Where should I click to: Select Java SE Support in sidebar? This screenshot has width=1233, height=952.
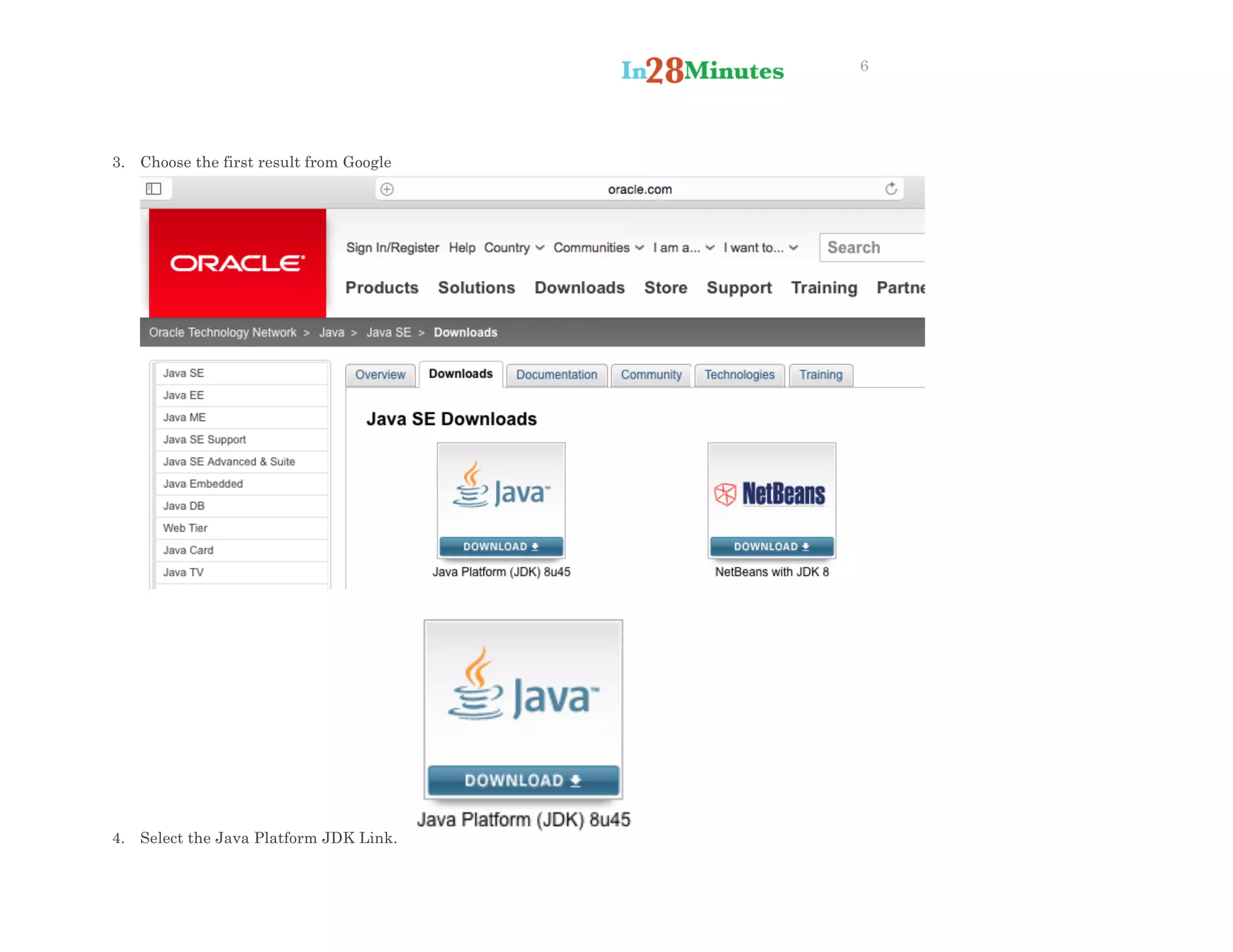[x=241, y=440]
